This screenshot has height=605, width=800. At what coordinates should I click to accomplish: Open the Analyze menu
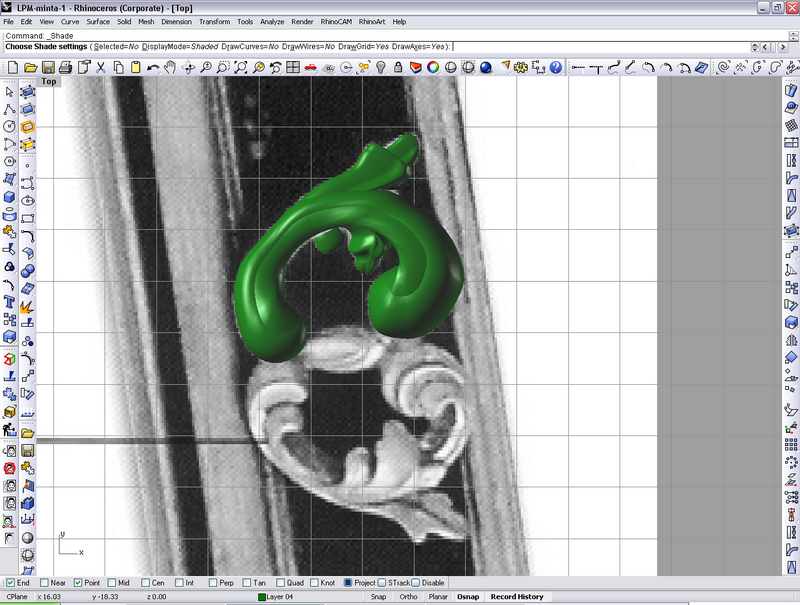click(x=273, y=21)
